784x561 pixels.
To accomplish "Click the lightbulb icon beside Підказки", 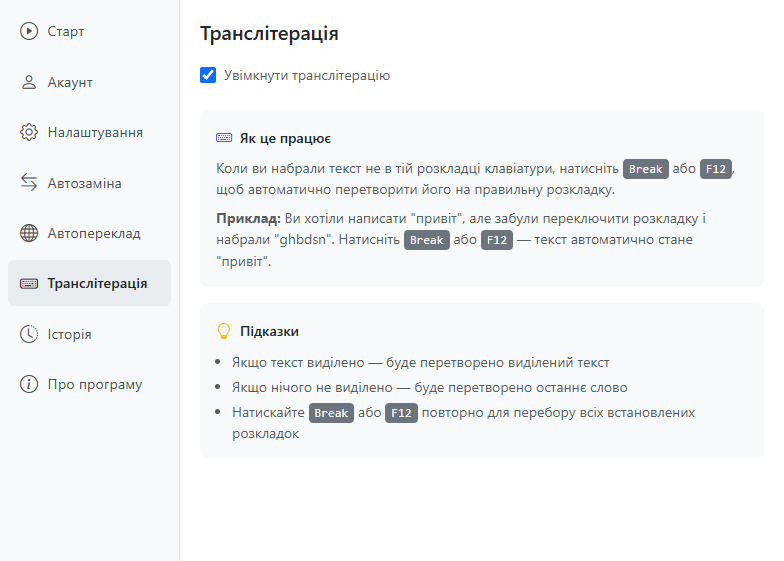I will click(224, 331).
